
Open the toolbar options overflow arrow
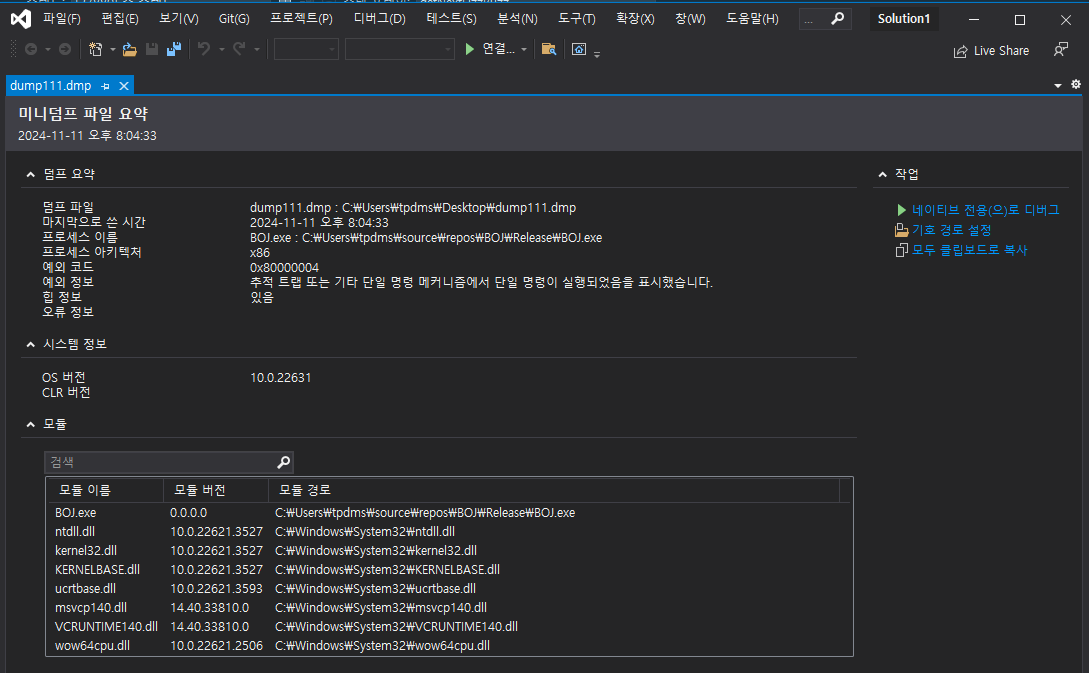point(597,54)
